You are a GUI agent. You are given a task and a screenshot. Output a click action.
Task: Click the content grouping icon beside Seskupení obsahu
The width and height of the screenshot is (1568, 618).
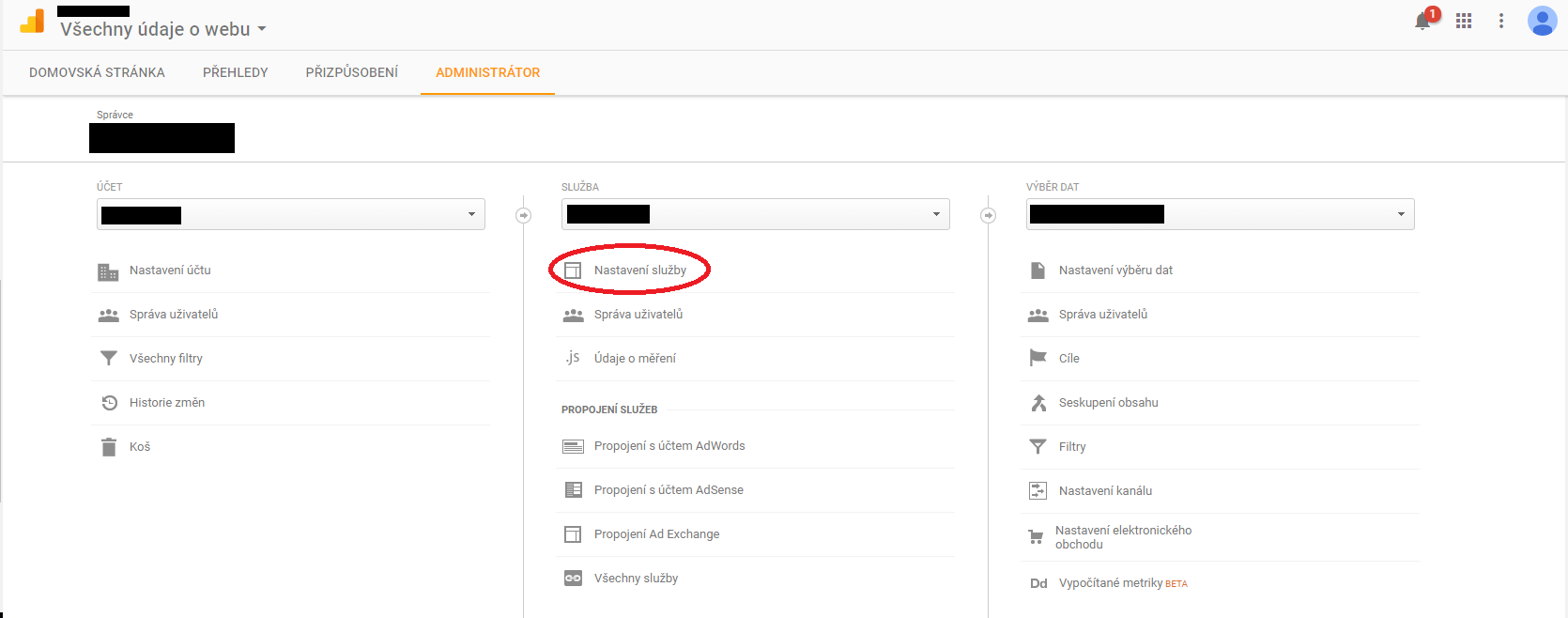(x=1038, y=403)
